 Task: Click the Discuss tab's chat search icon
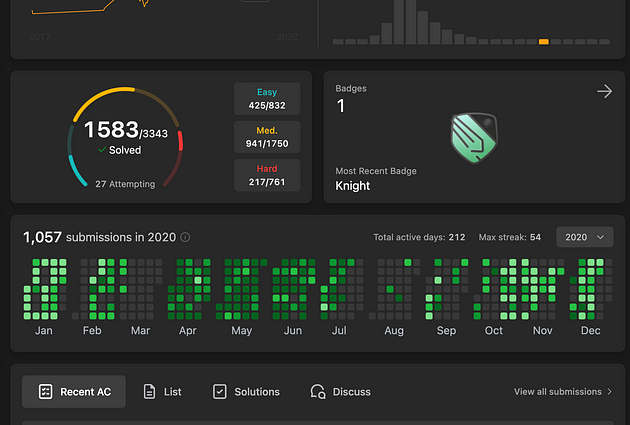point(318,392)
